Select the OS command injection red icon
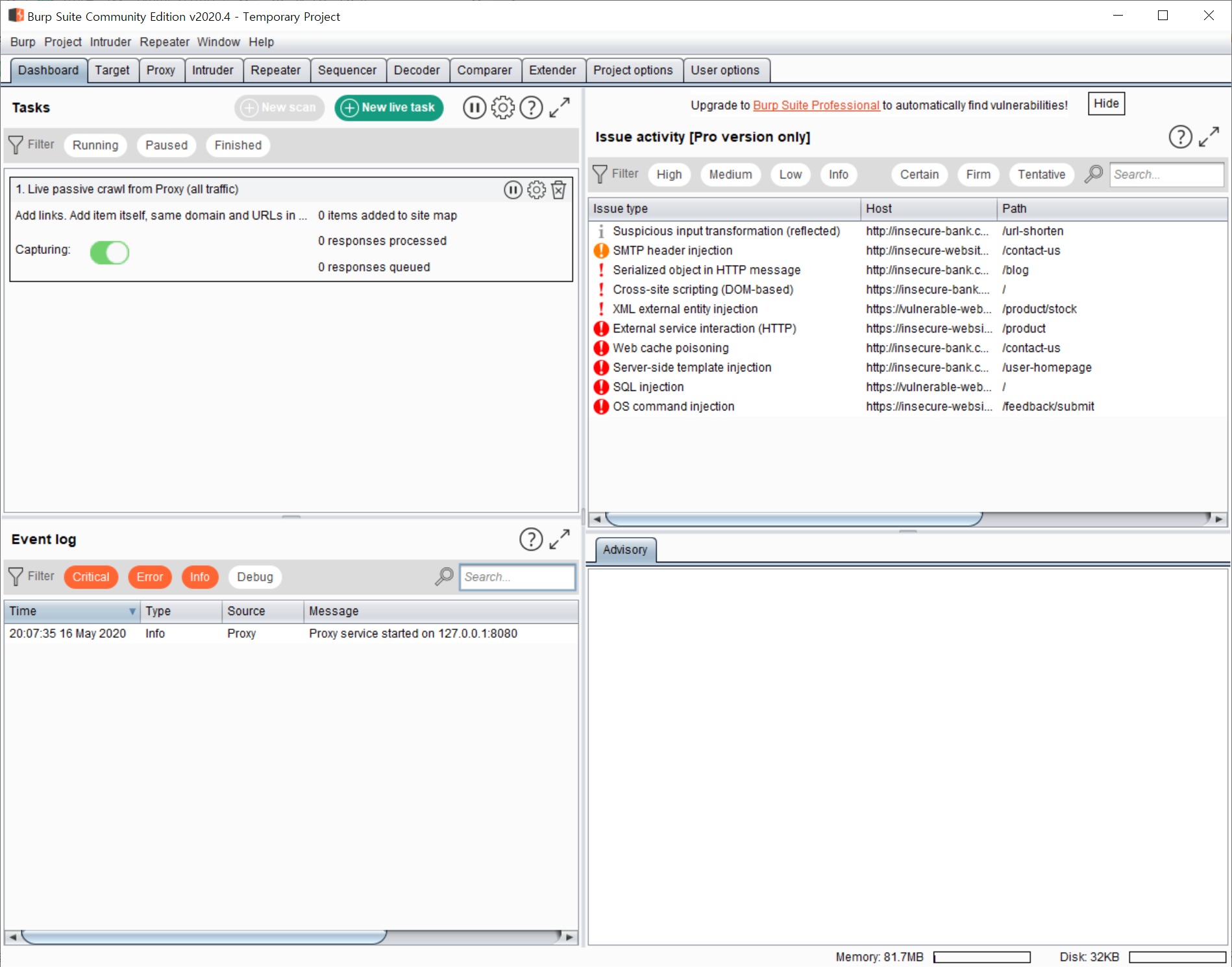This screenshot has width=1232, height=967. click(x=602, y=407)
